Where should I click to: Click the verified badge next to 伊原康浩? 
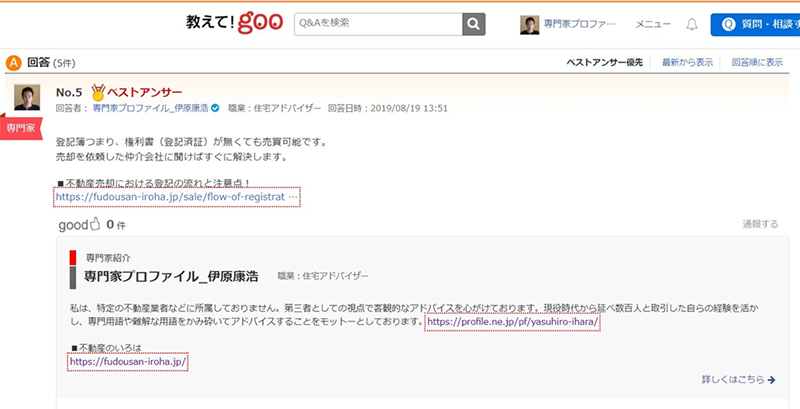click(x=215, y=108)
